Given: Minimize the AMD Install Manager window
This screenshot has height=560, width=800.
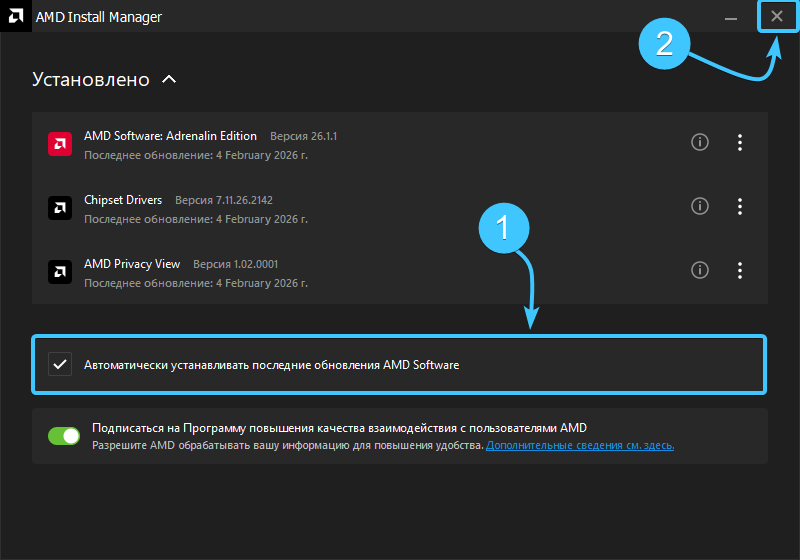Looking at the screenshot, I should 731,17.
